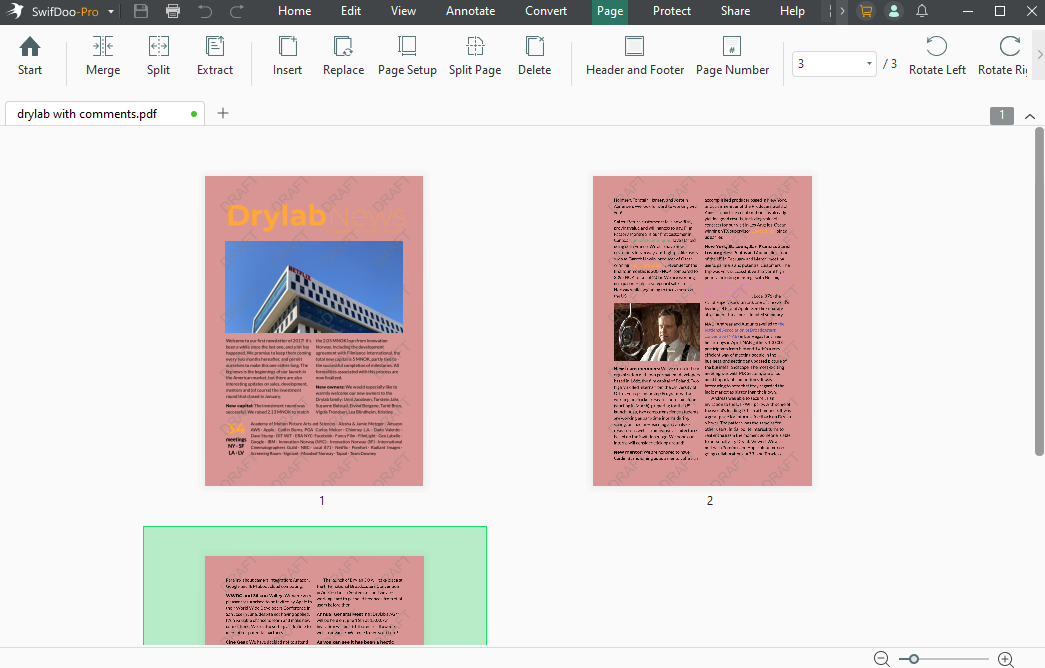The height and width of the screenshot is (668, 1045).
Task: Open the notifications bell
Action: pos(922,11)
